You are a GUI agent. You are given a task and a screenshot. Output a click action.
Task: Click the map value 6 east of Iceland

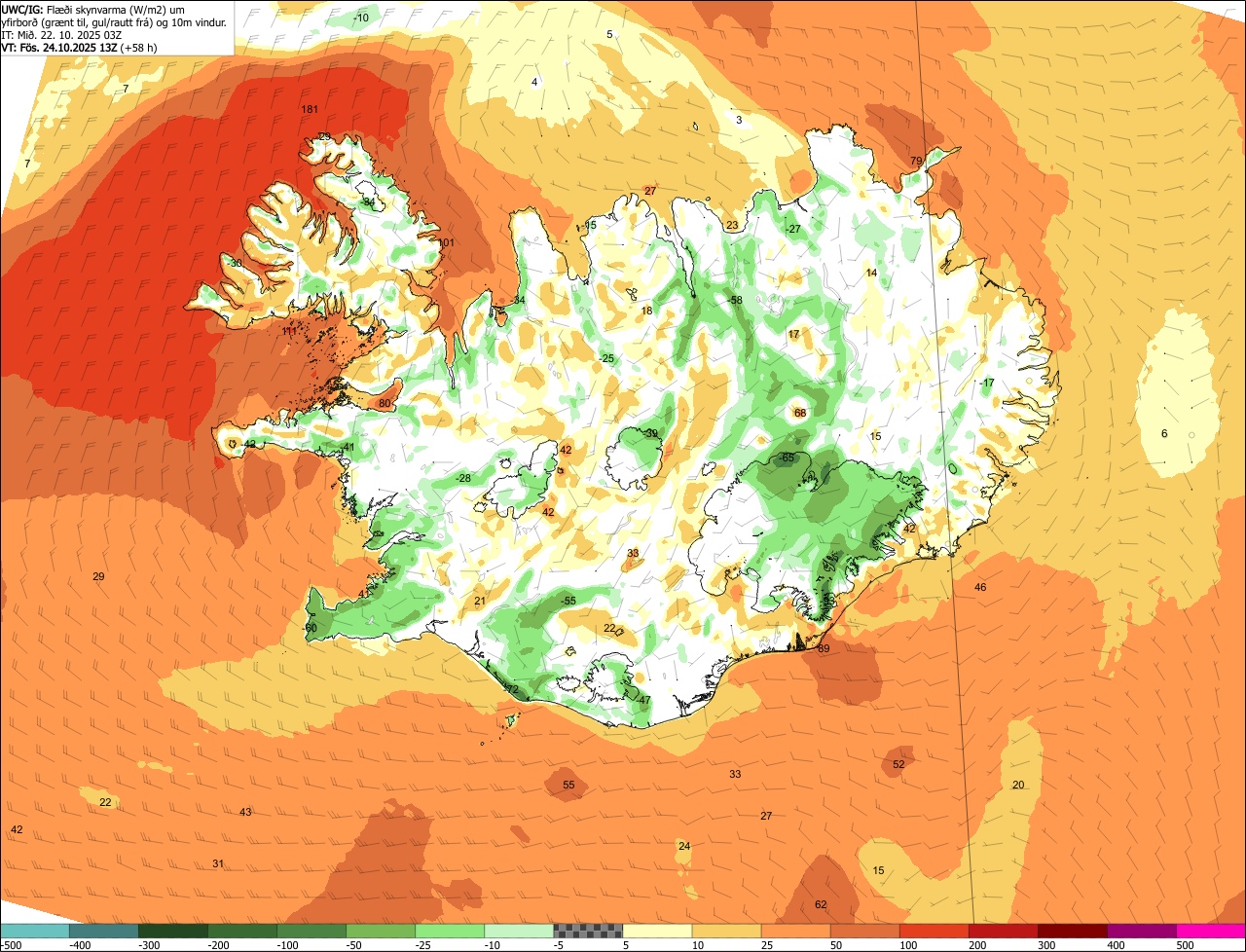pos(1164,433)
